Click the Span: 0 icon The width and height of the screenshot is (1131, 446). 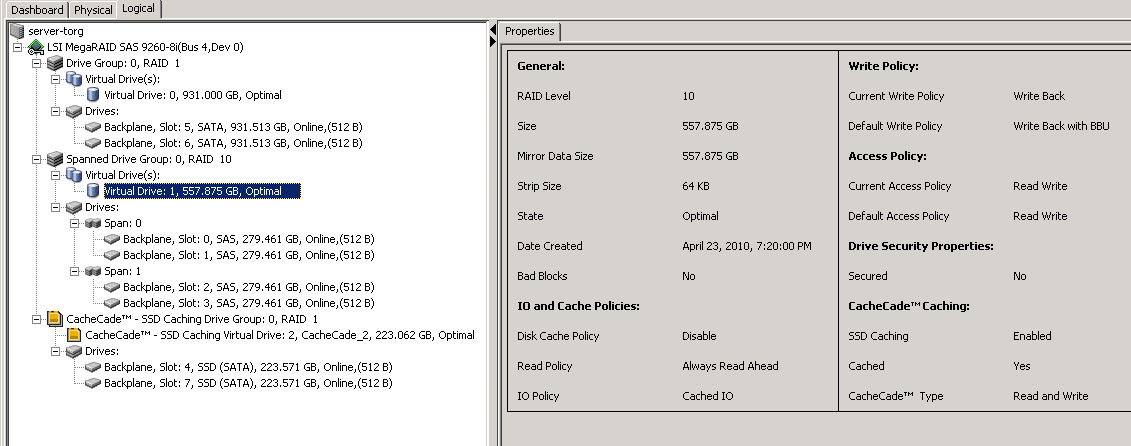coord(93,223)
